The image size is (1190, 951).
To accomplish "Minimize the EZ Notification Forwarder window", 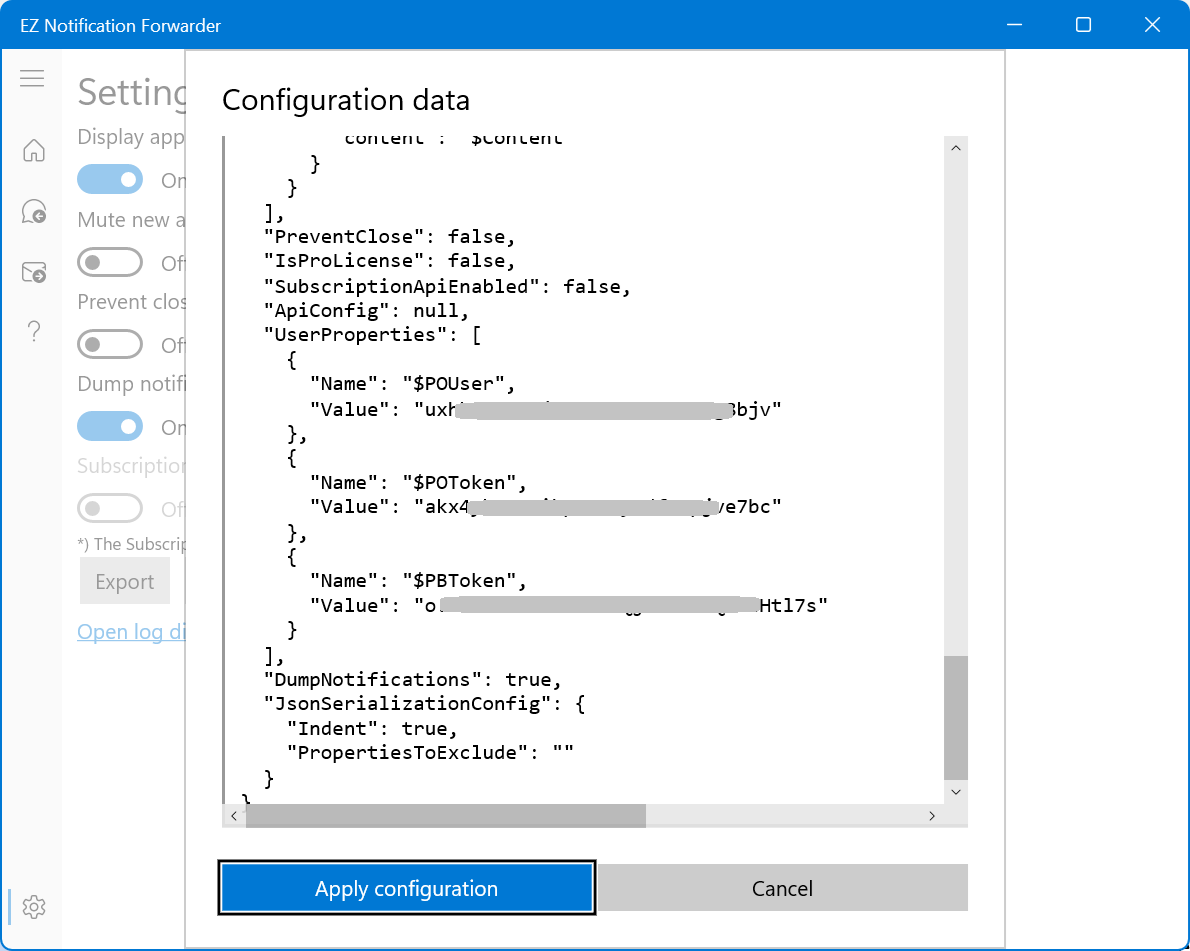I will click(1014, 25).
